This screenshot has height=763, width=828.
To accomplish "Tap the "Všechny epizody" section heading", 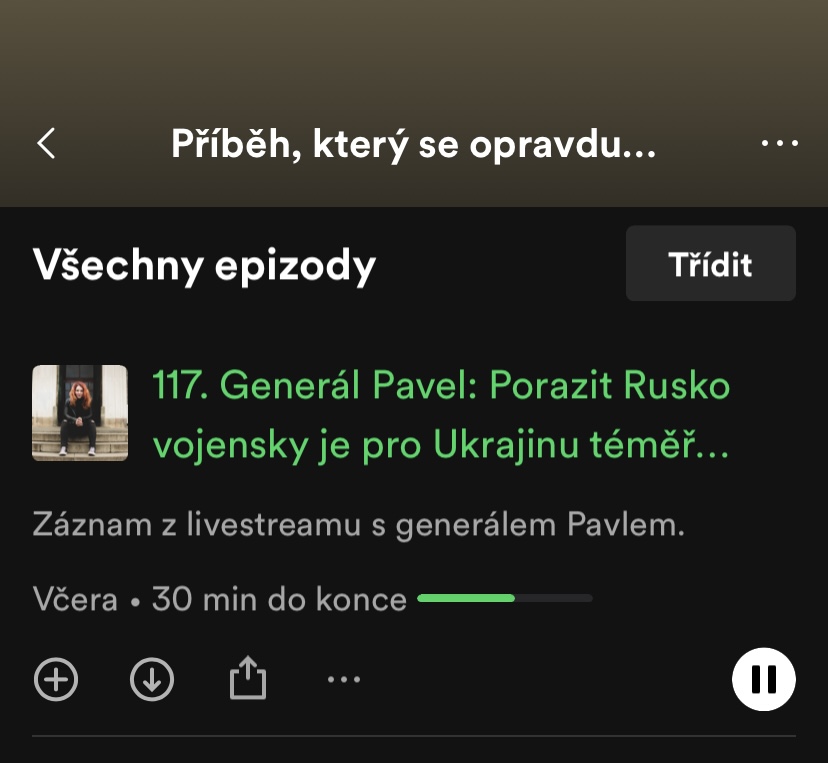I will pos(204,265).
